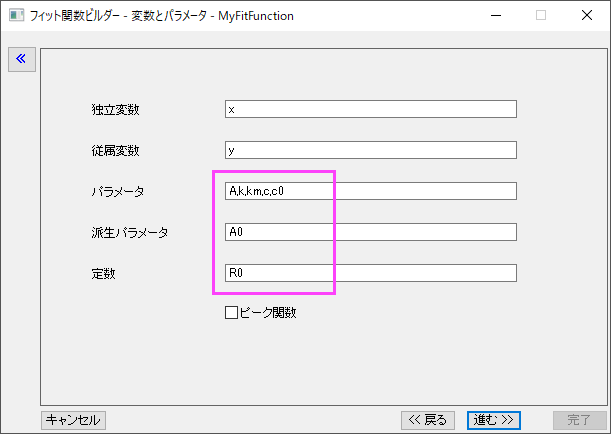Minimize the Fit Function Builder window
Image resolution: width=611 pixels, height=434 pixels.
(496, 16)
